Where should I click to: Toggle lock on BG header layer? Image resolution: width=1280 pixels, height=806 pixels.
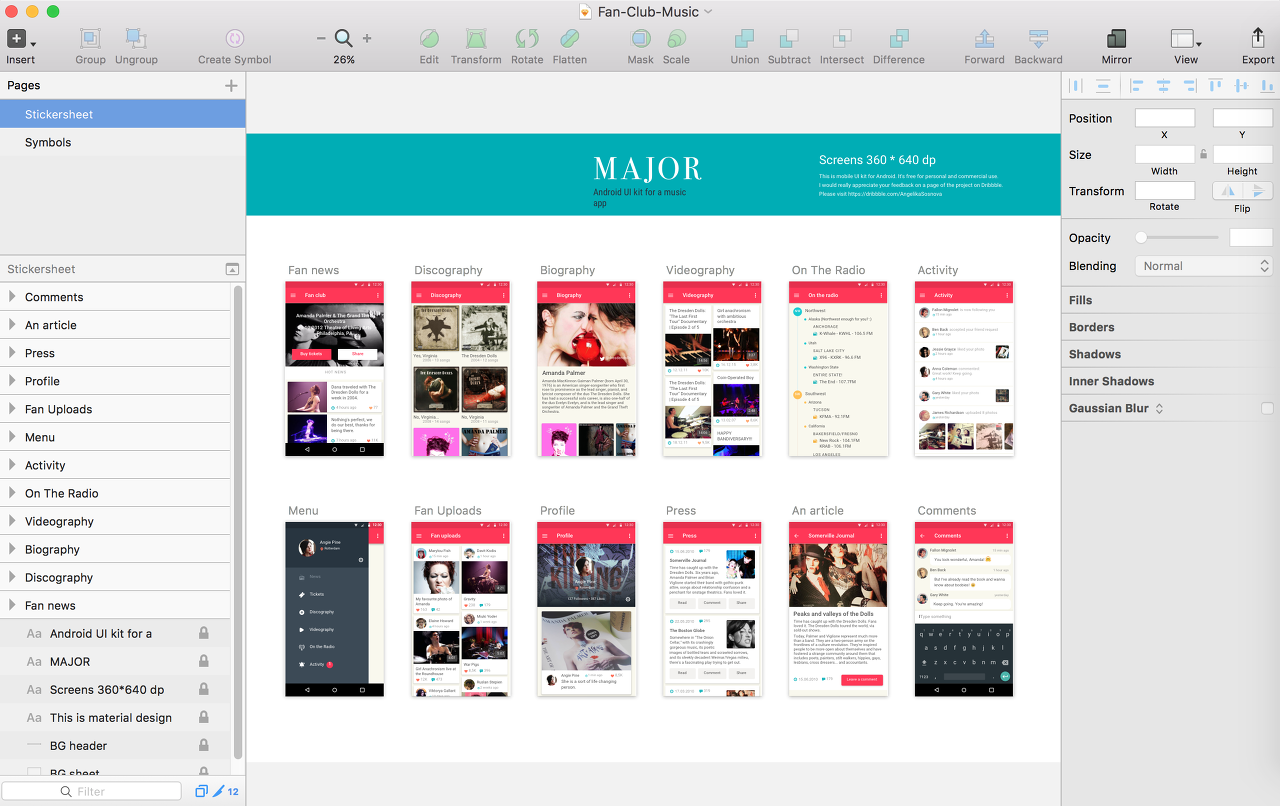point(204,745)
